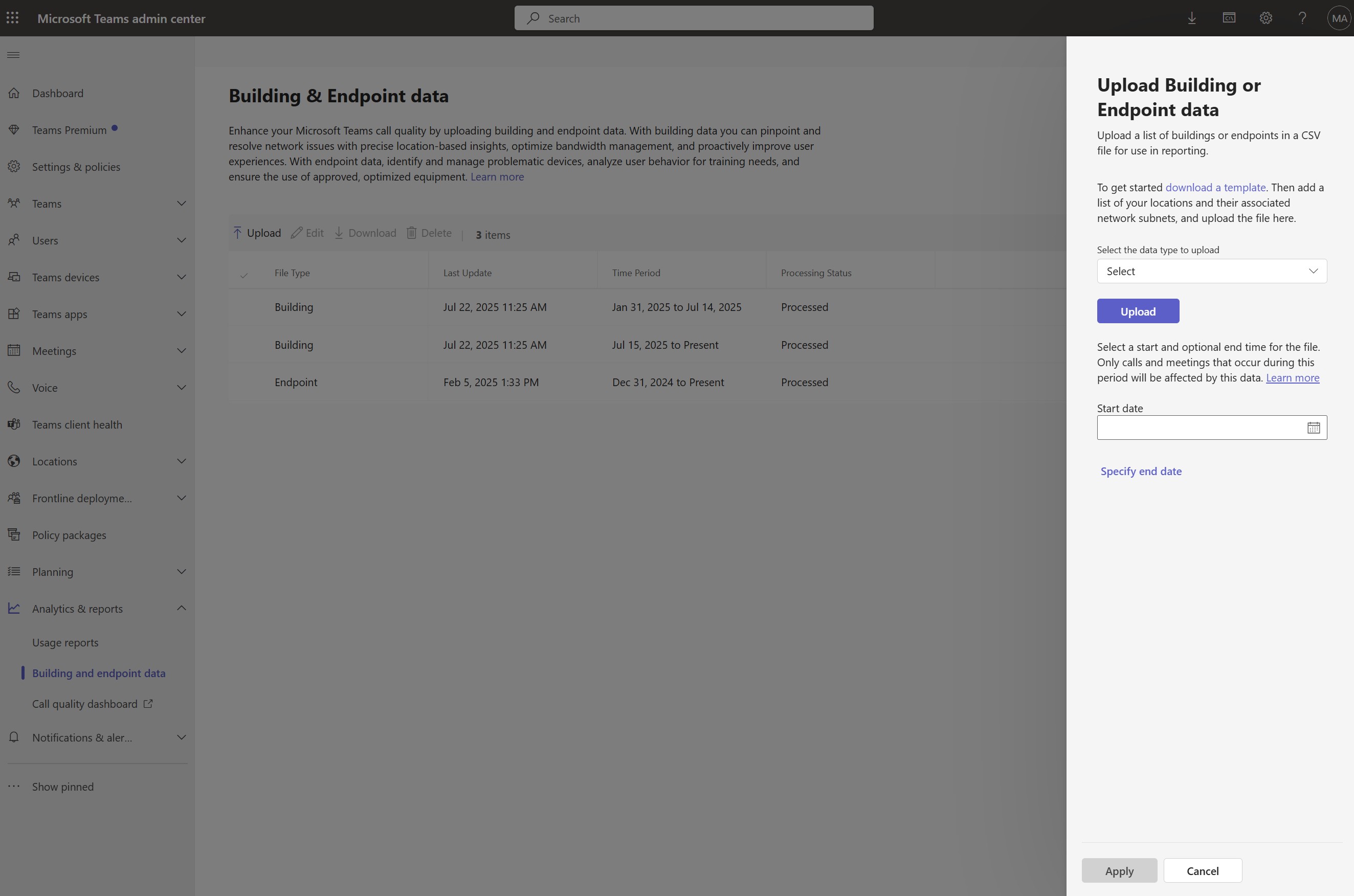Click inside the search bar
This screenshot has width=1354, height=896.
point(693,18)
